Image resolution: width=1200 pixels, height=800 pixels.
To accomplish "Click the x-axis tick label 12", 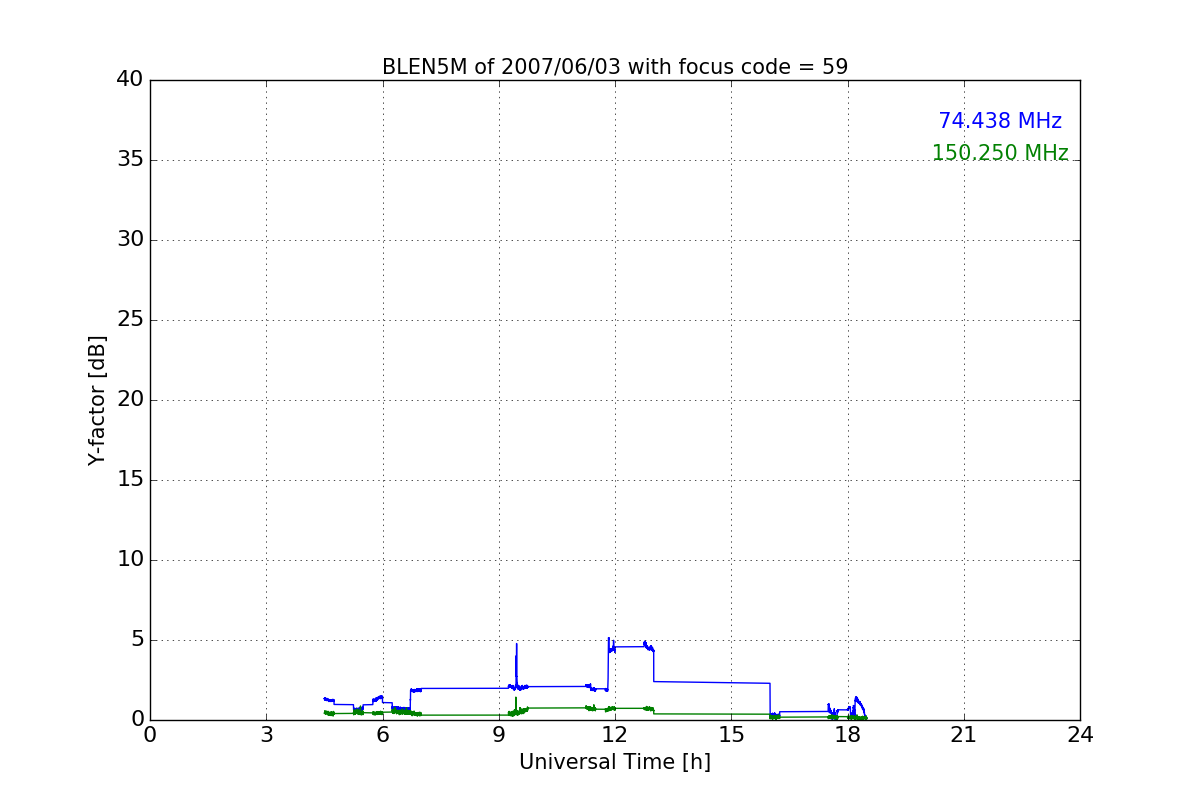I will coord(615,735).
